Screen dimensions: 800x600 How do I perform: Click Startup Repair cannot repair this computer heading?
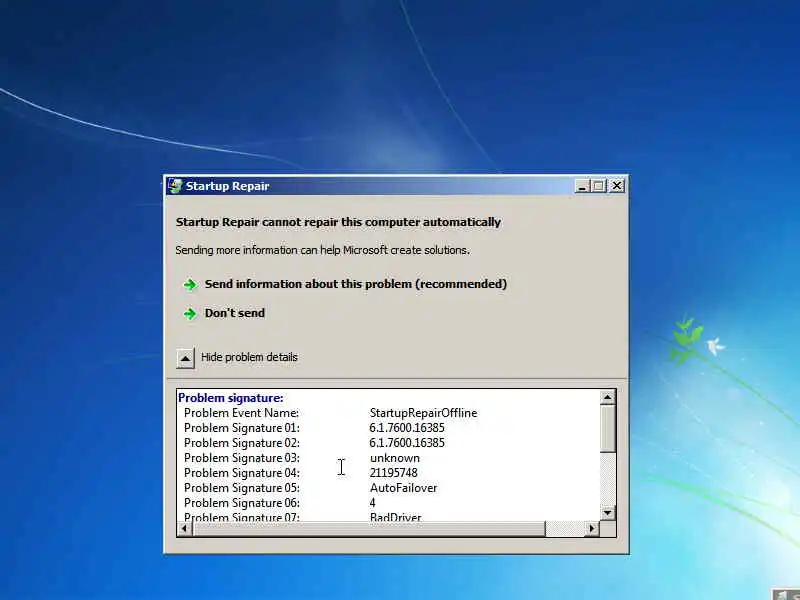click(x=338, y=222)
